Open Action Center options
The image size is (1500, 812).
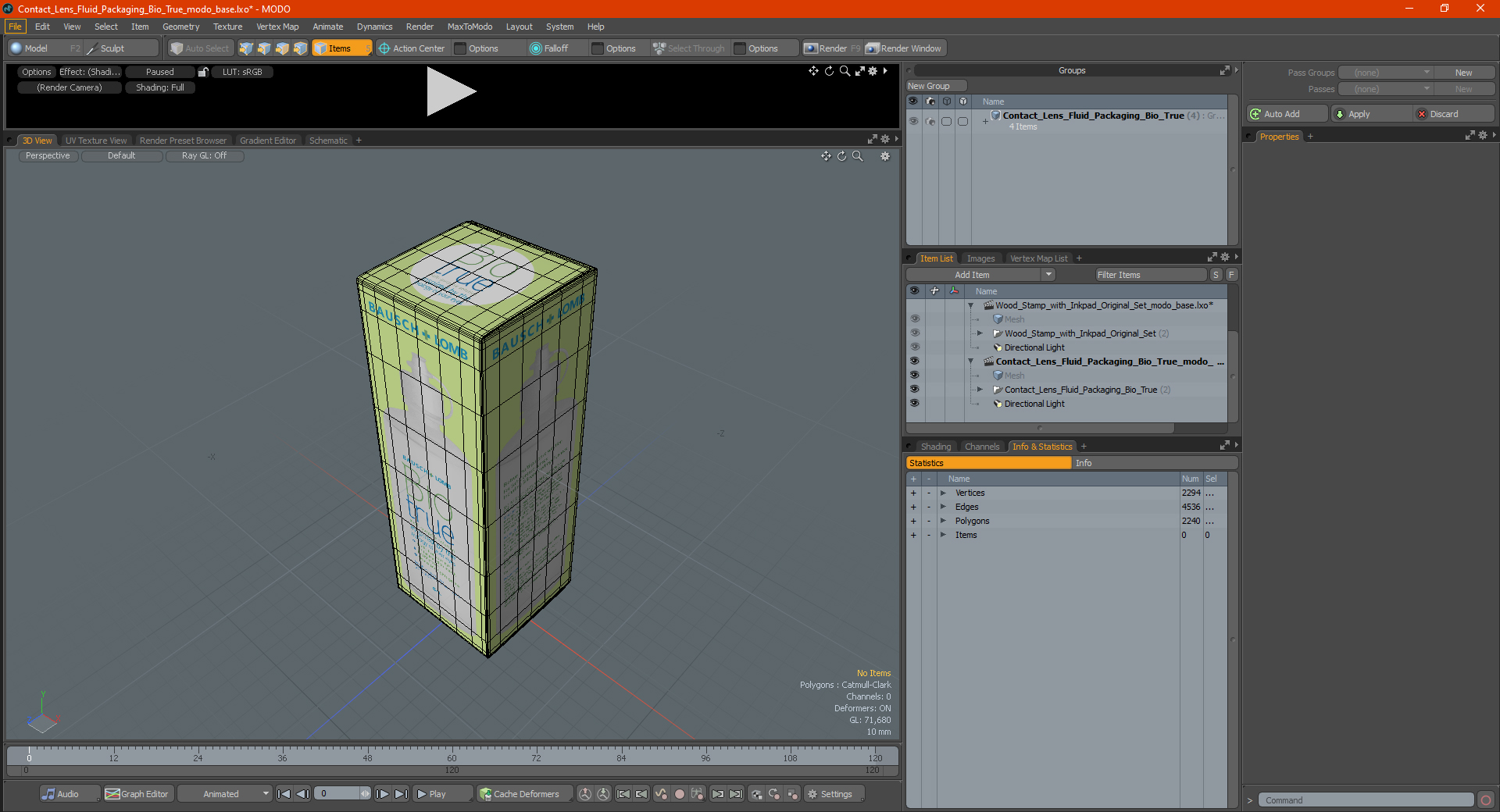point(412,48)
